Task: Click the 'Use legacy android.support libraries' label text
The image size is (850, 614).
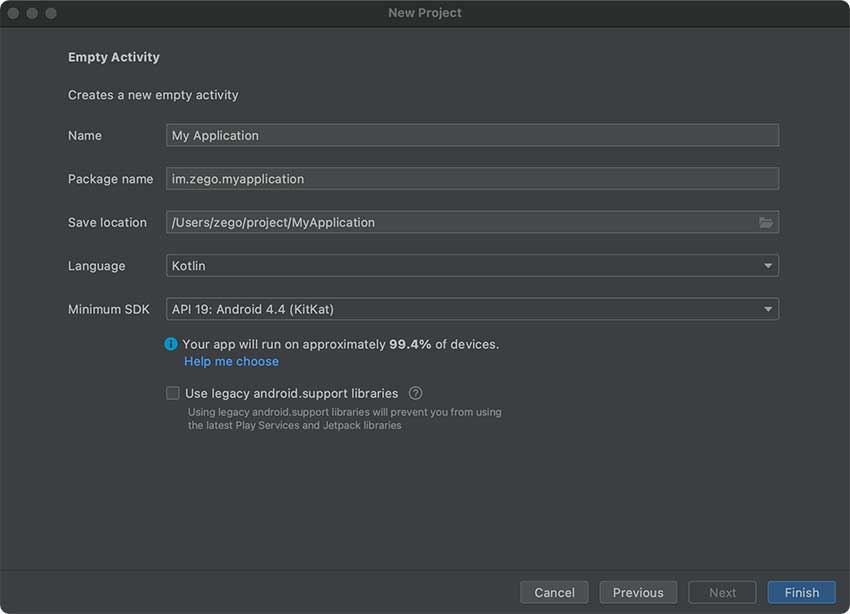Action: (291, 393)
